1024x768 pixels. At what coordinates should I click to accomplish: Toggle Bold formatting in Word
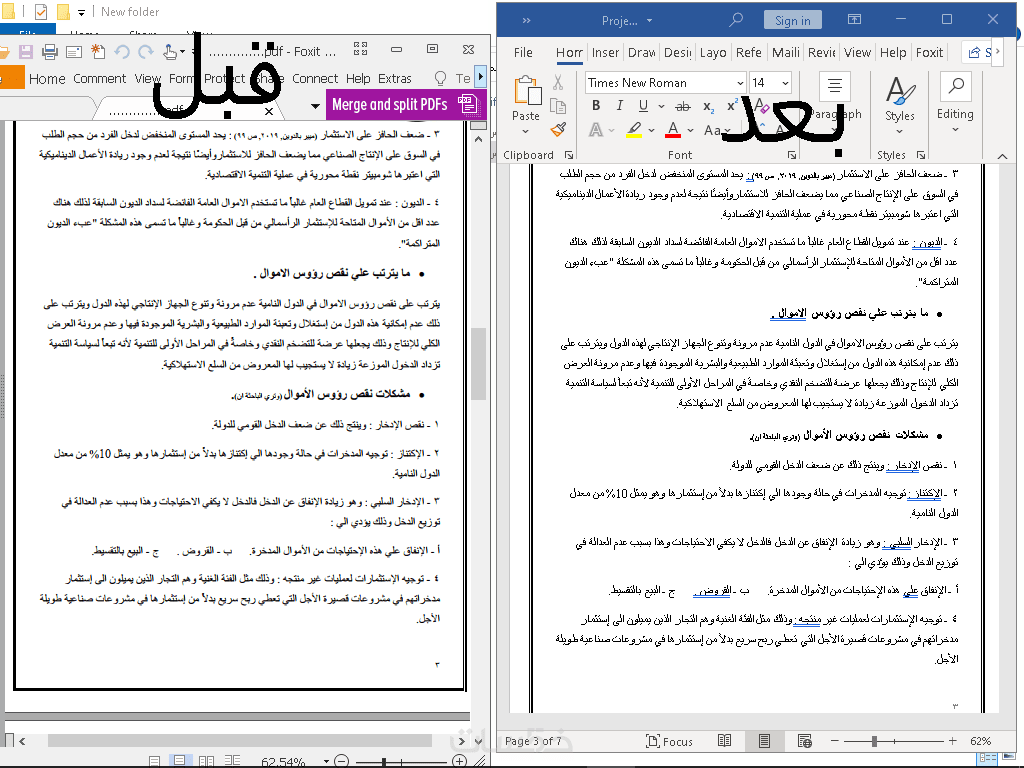(x=596, y=106)
